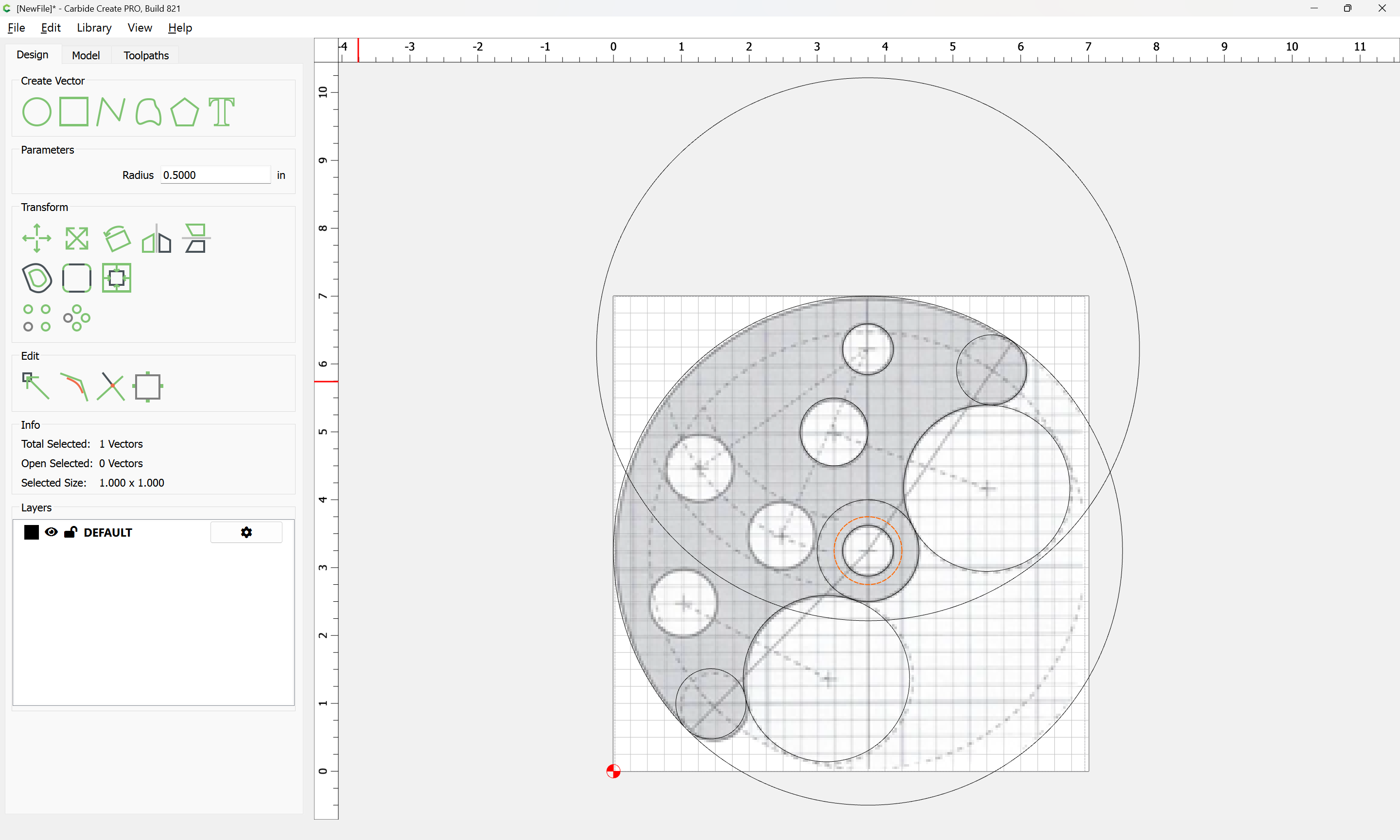
Task: Open the Align Vectors tool
Action: [196, 238]
